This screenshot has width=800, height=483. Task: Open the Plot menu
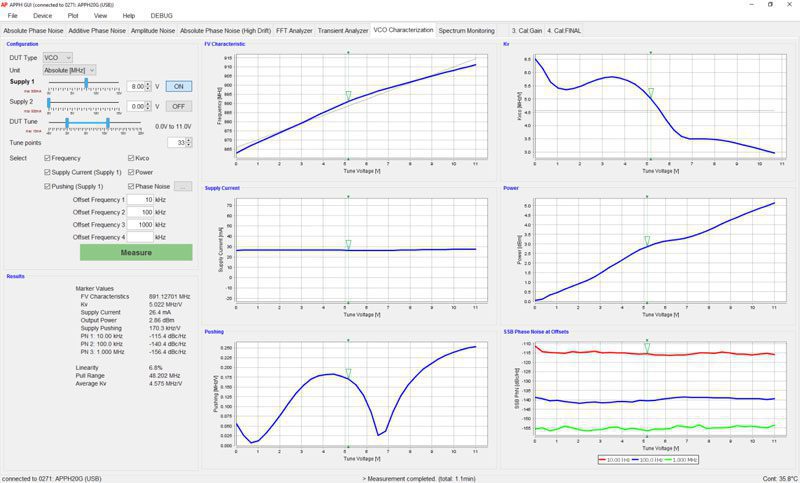72,16
